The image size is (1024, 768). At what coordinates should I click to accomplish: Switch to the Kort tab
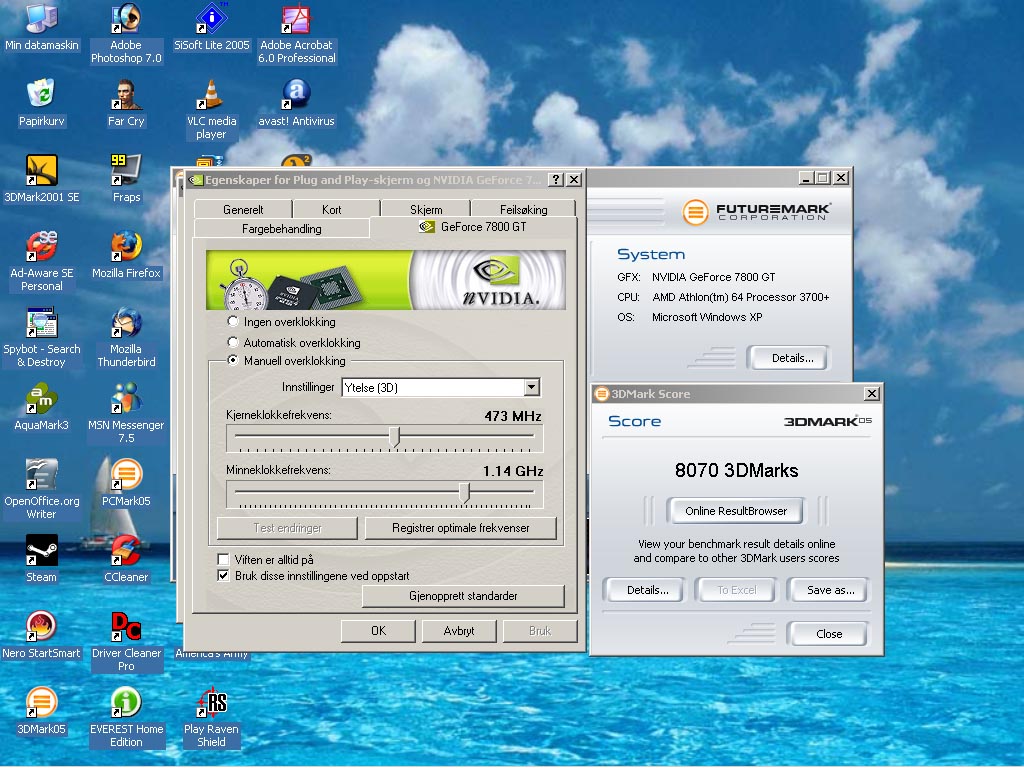(332, 209)
